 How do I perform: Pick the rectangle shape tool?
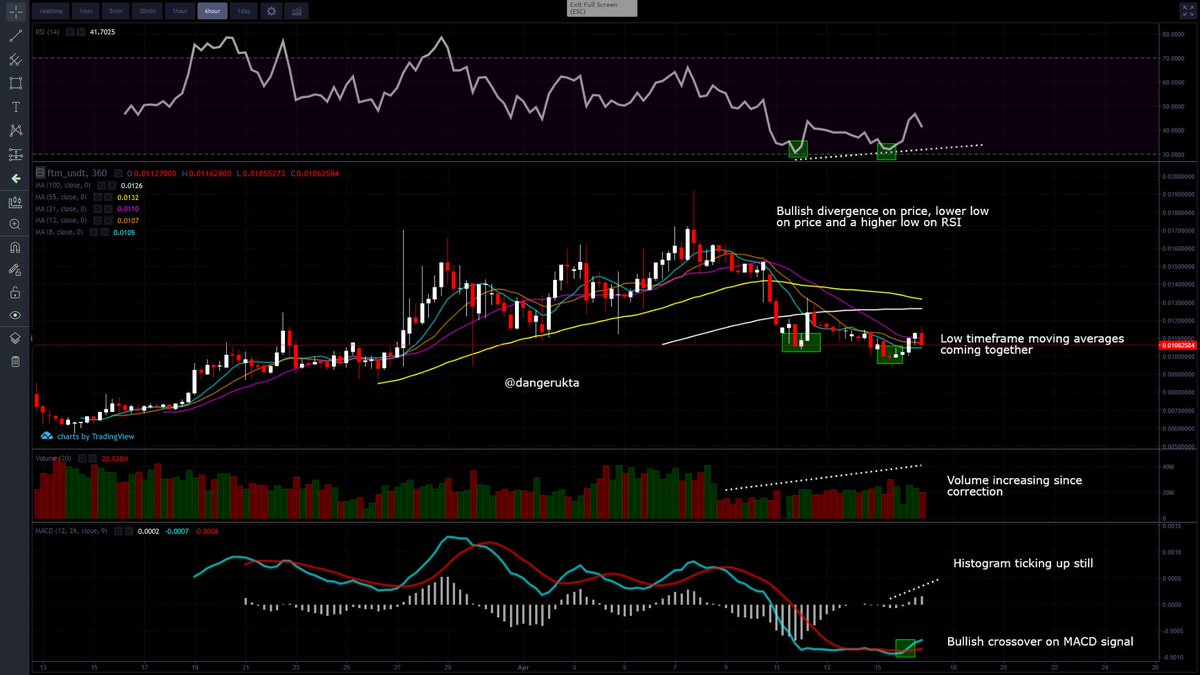(x=15, y=83)
